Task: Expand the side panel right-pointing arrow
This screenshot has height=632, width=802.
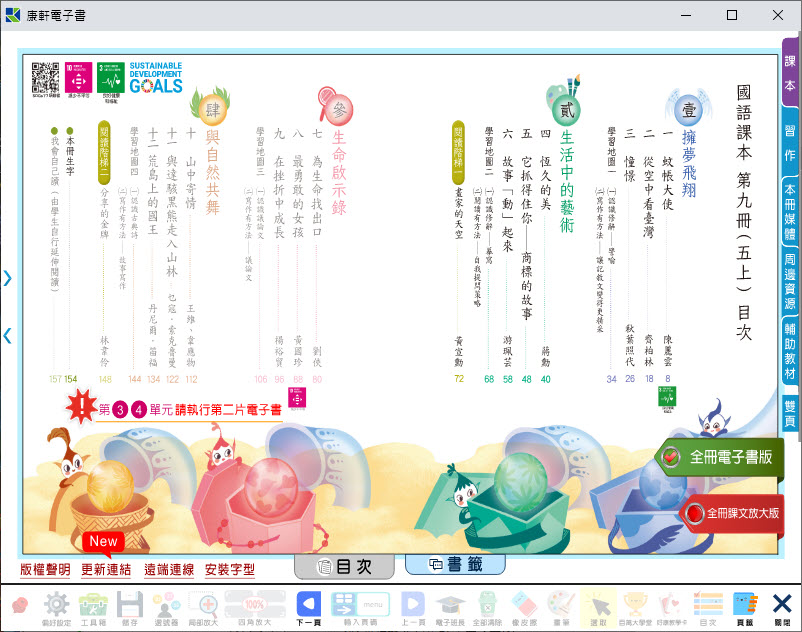Action: (x=8, y=278)
